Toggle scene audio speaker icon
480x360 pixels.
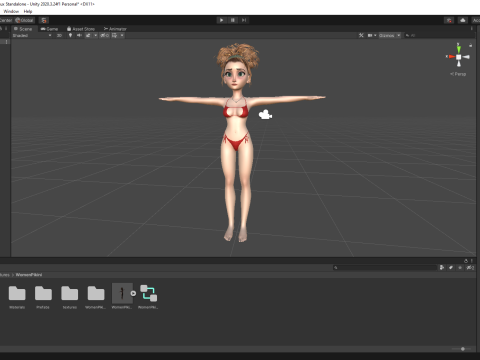coord(79,35)
